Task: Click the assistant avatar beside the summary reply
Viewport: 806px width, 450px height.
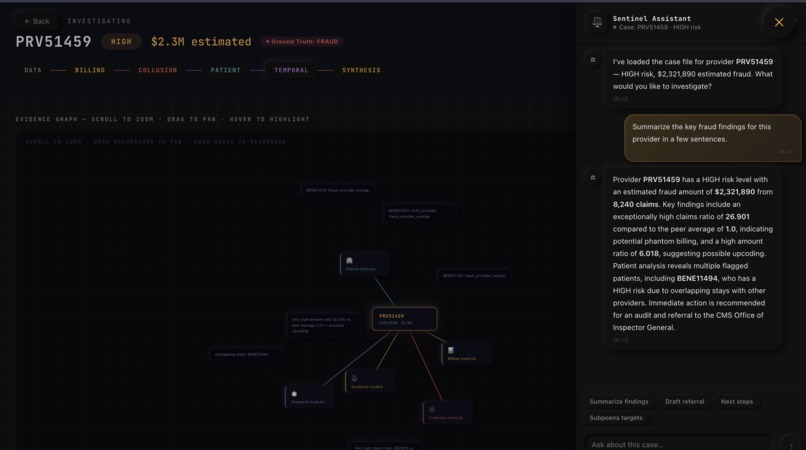Action: coord(593,177)
